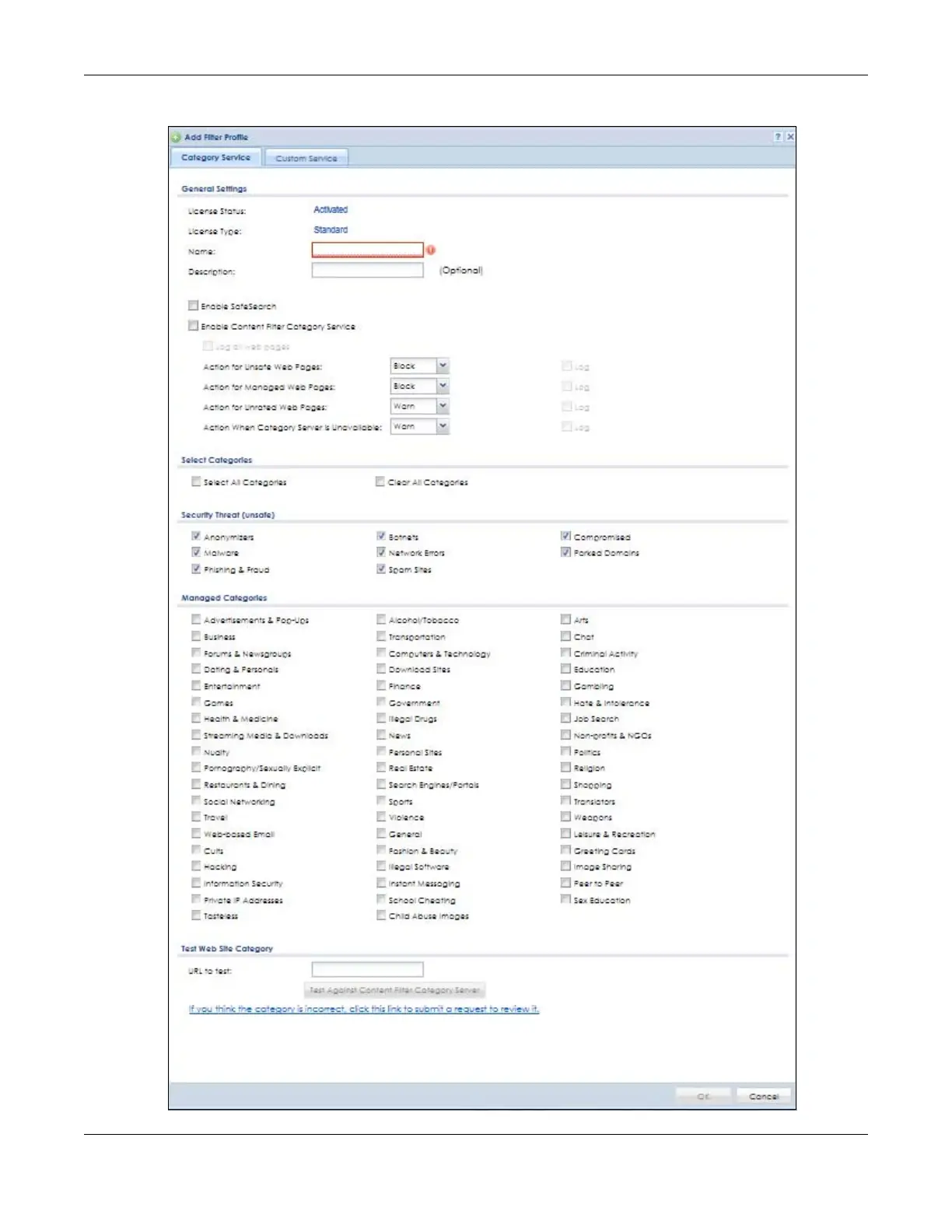Open Action for Managed Web Pages dropdown
This screenshot has height=1232, width=952.
443,386
